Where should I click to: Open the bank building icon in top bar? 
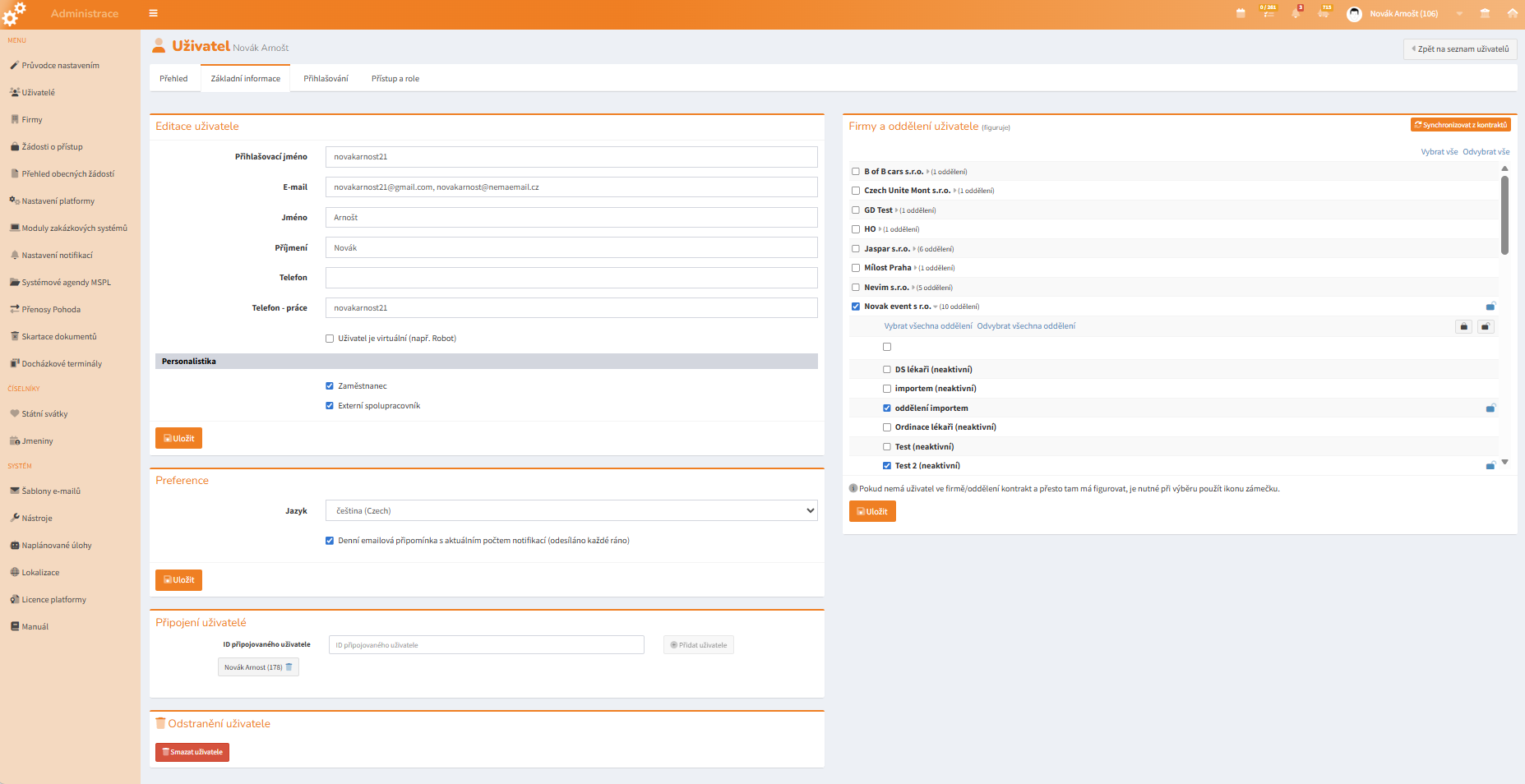tap(1485, 13)
